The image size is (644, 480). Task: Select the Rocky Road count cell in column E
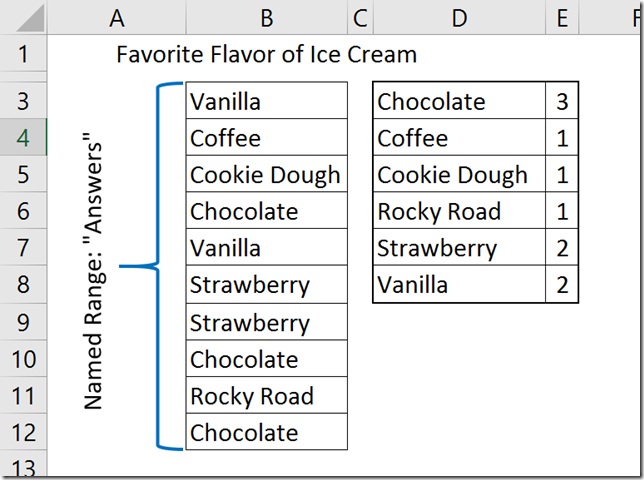pyautogui.click(x=562, y=212)
